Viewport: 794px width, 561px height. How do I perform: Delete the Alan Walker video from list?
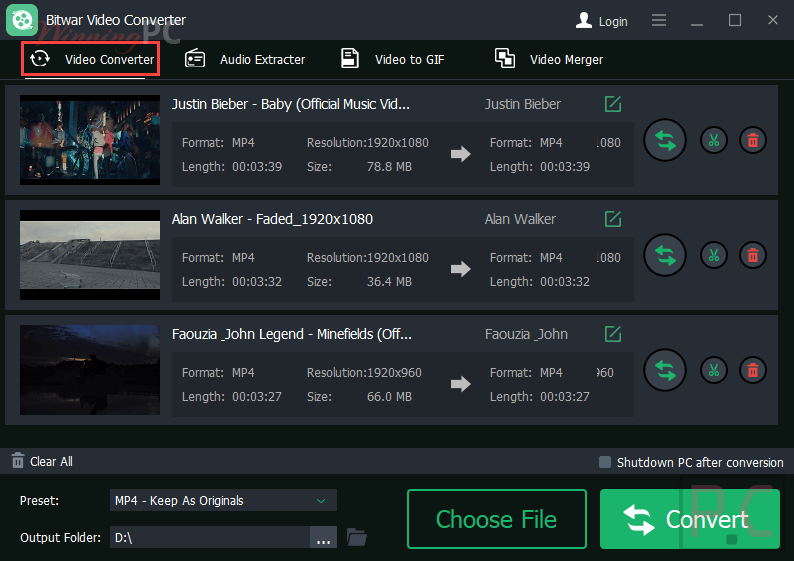(752, 255)
